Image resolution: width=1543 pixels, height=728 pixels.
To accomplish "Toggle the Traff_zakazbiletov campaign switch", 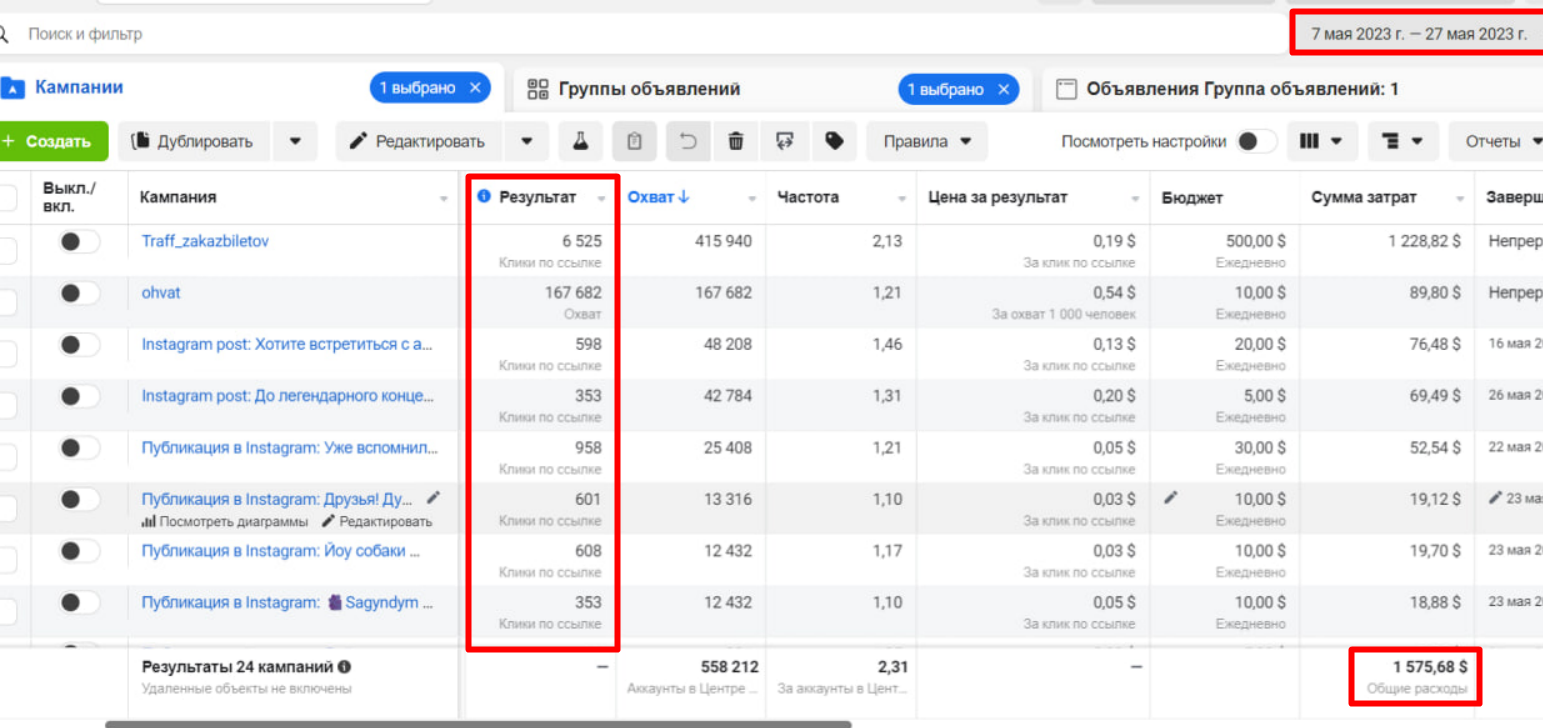I will pyautogui.click(x=78, y=242).
